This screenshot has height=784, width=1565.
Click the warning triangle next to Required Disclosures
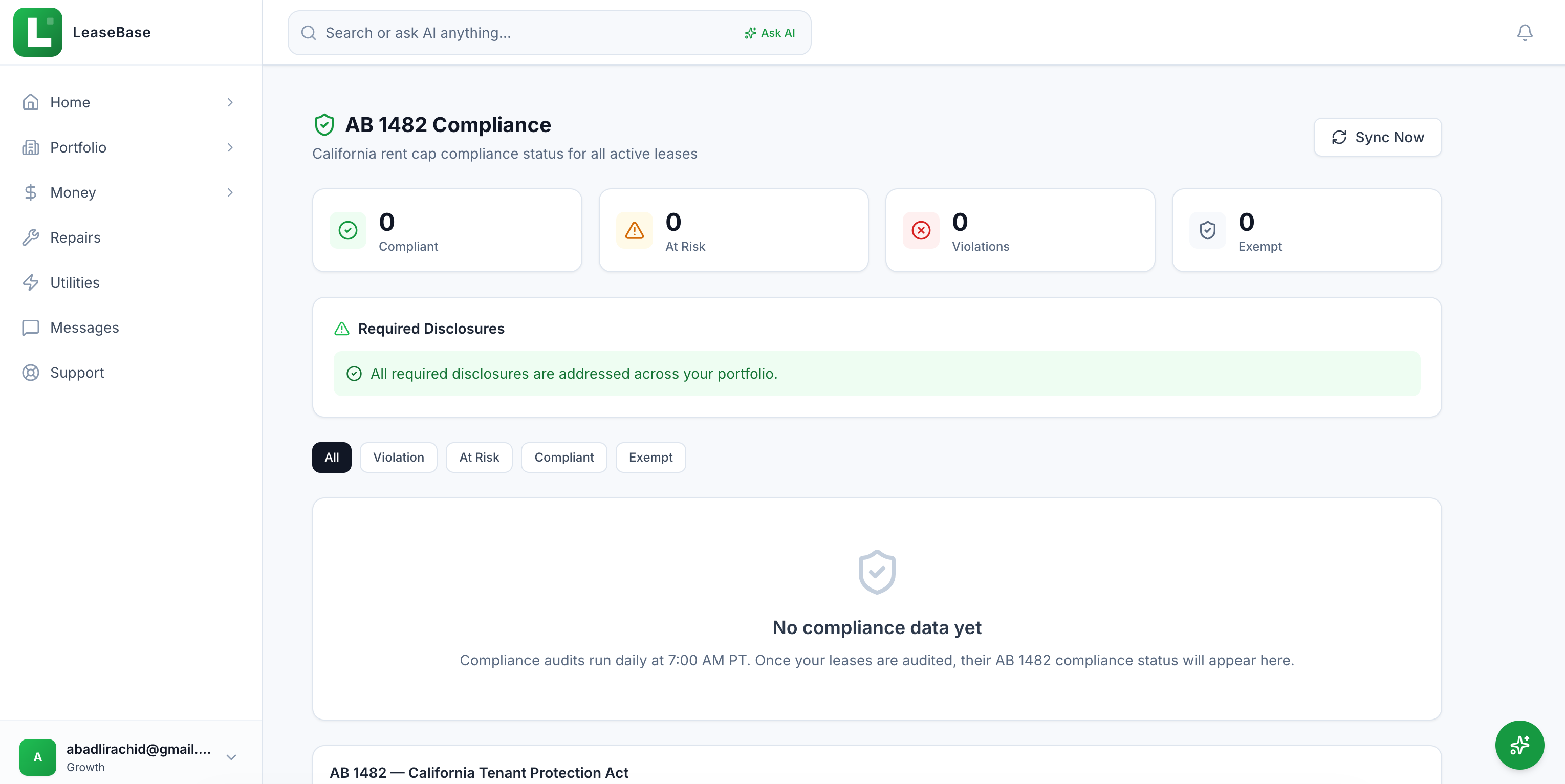click(342, 329)
